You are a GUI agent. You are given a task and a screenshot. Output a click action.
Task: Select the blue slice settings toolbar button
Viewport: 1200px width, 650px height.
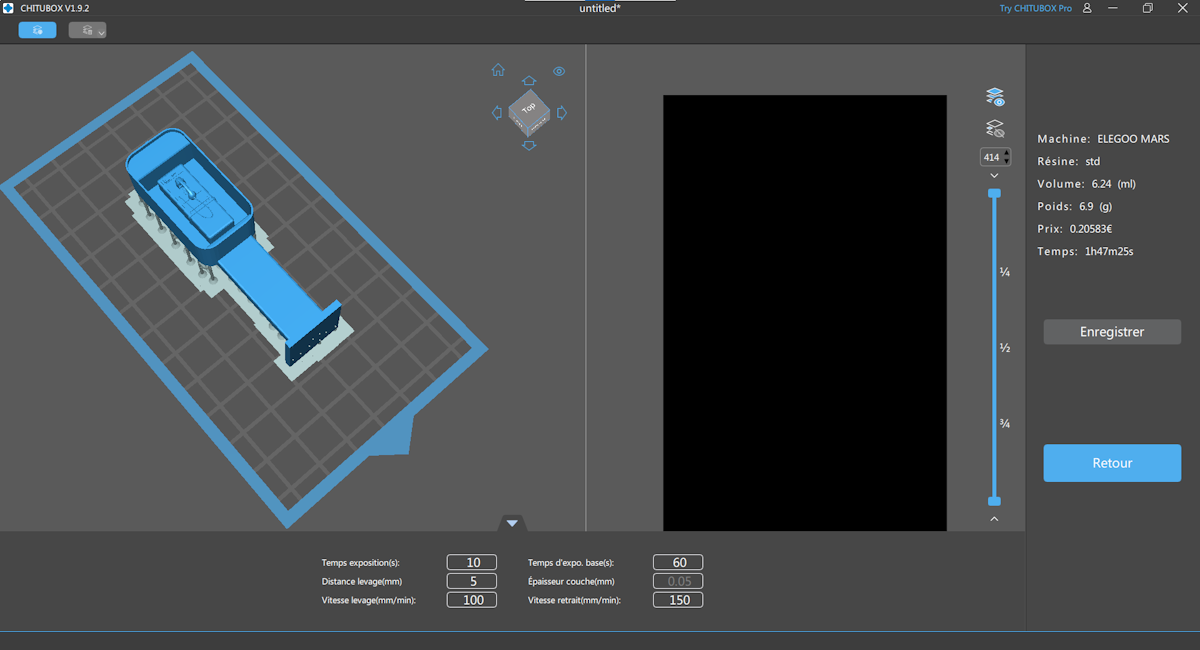37,30
